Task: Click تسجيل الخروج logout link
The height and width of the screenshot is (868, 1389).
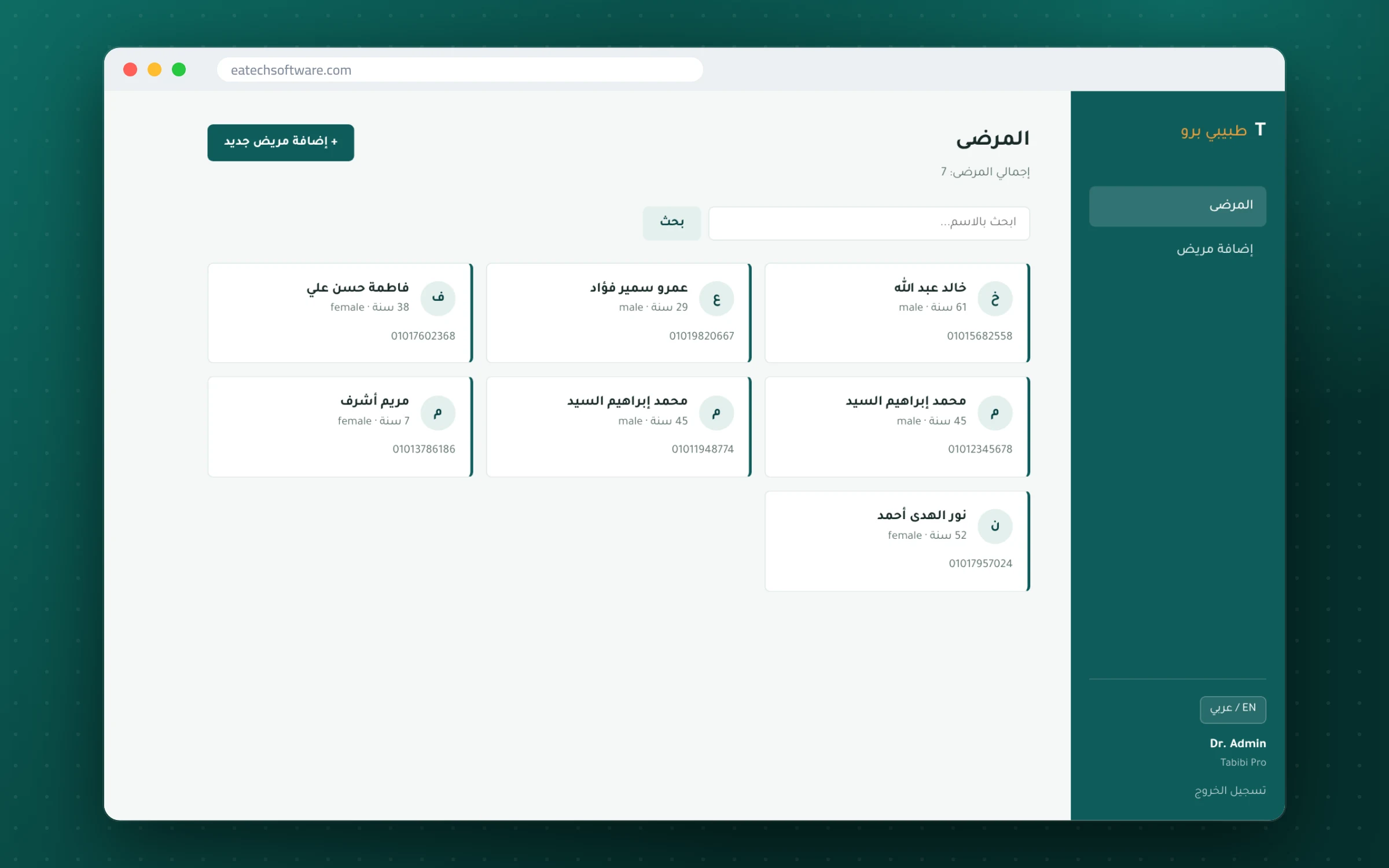Action: pos(1230,791)
